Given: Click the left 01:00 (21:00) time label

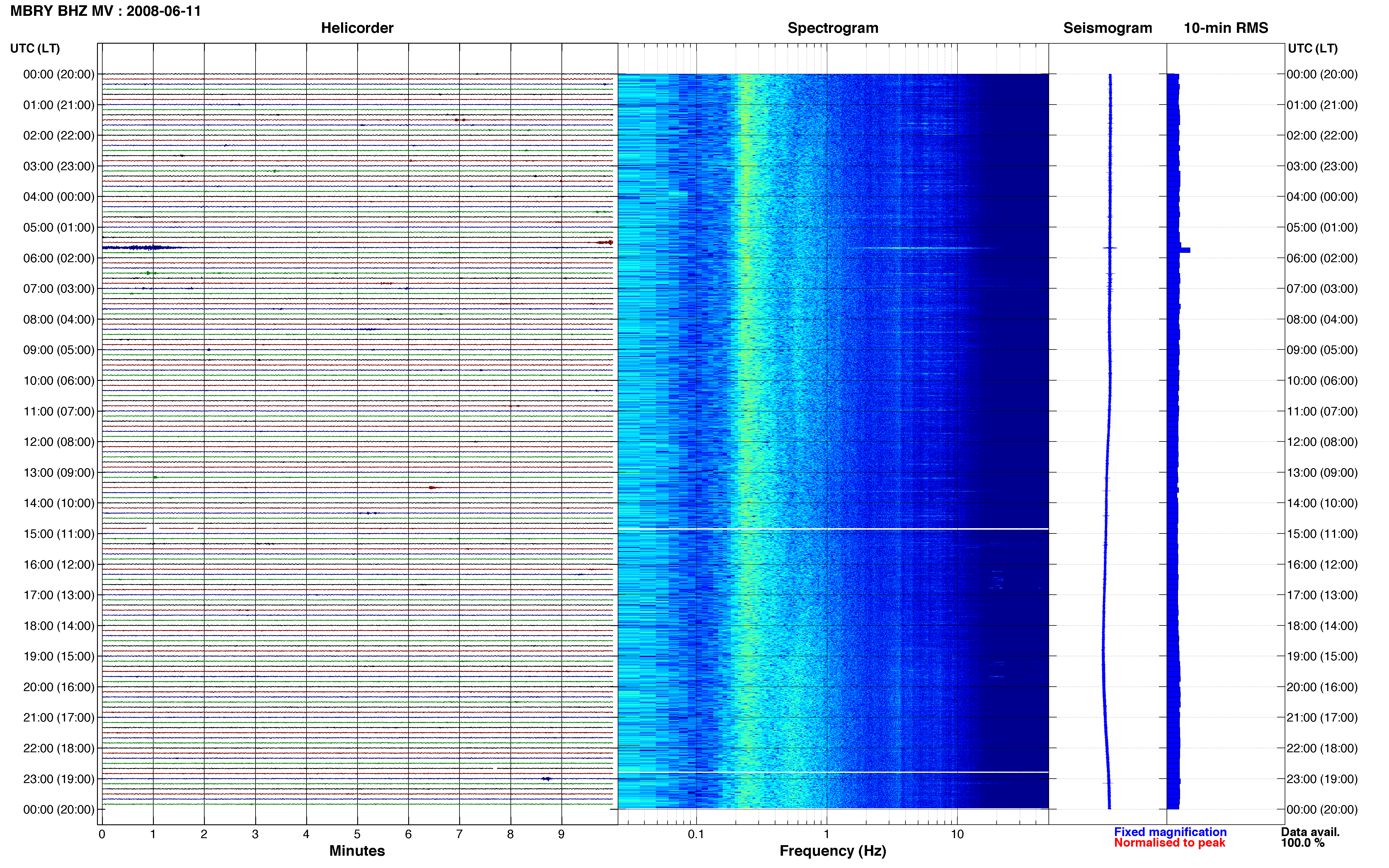Looking at the screenshot, I should [59, 105].
